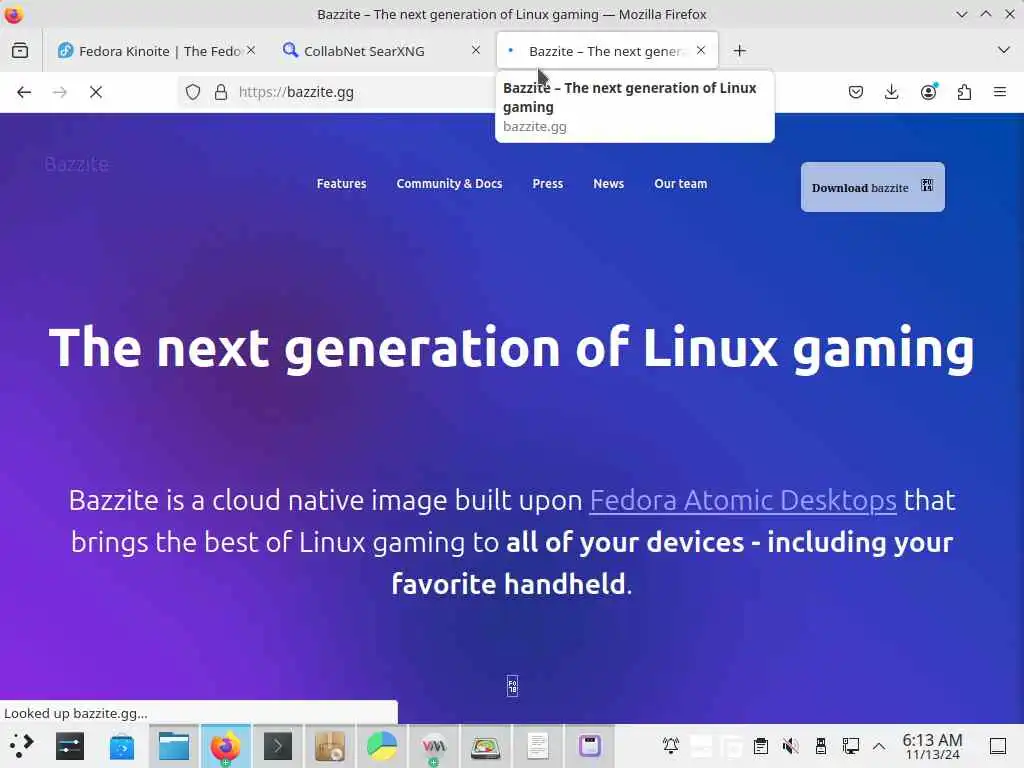Open the News nav link
This screenshot has height=768, width=1024.
tap(609, 184)
